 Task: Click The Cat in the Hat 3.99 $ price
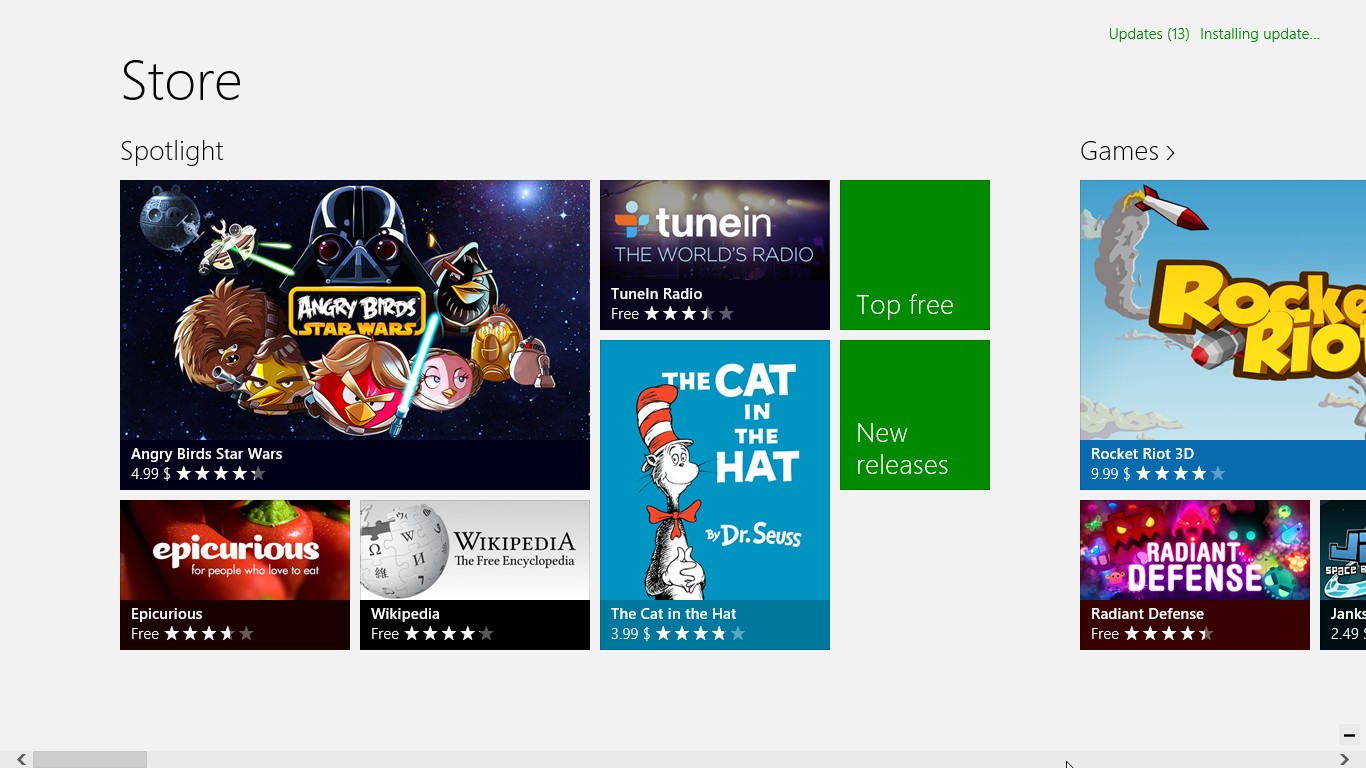[x=631, y=634]
